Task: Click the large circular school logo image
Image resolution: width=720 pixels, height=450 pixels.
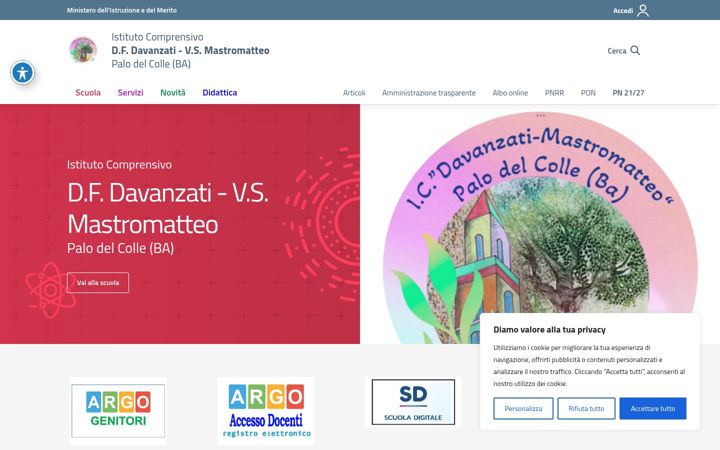Action: click(x=540, y=228)
